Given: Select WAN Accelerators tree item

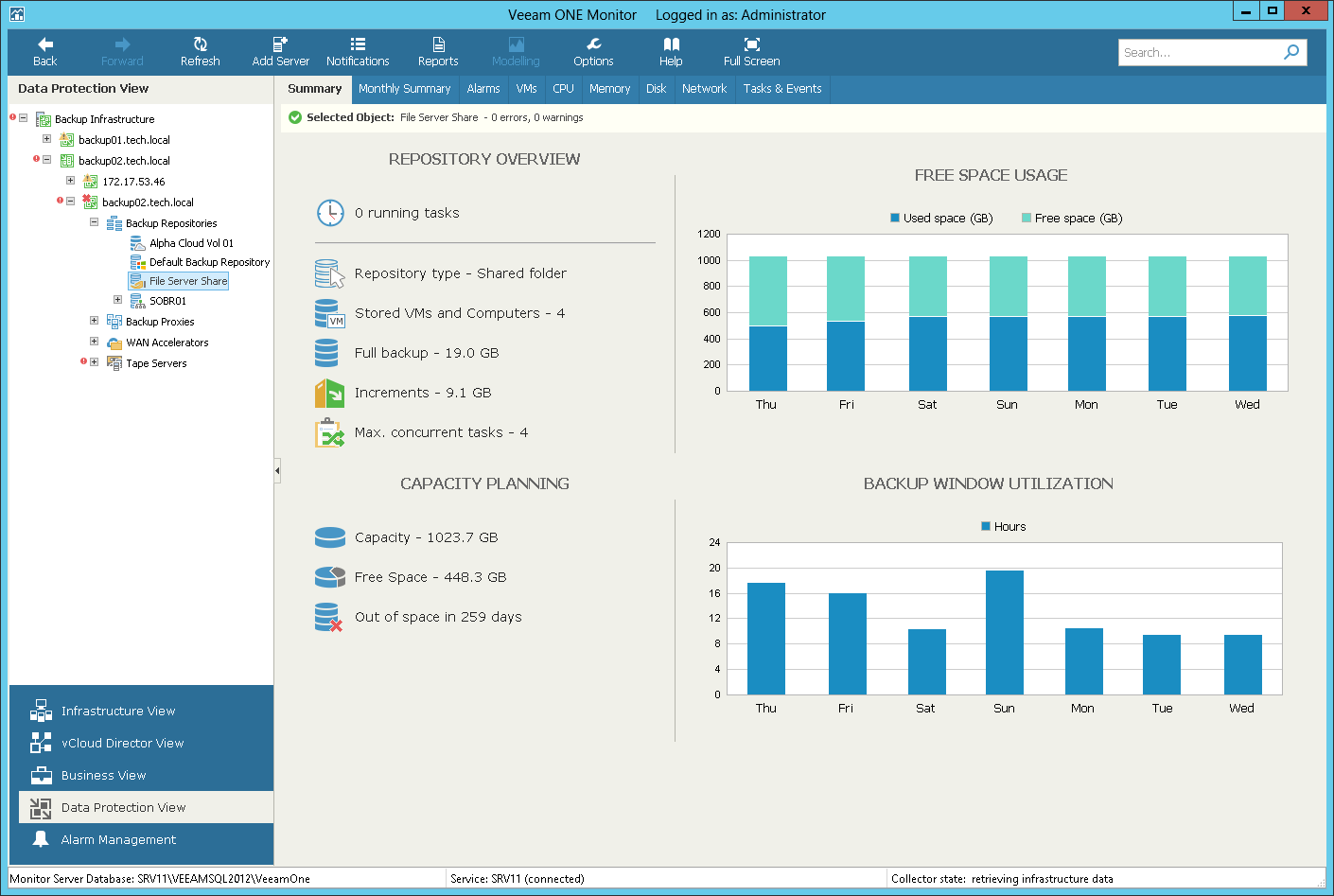Looking at the screenshot, I should click(x=167, y=343).
